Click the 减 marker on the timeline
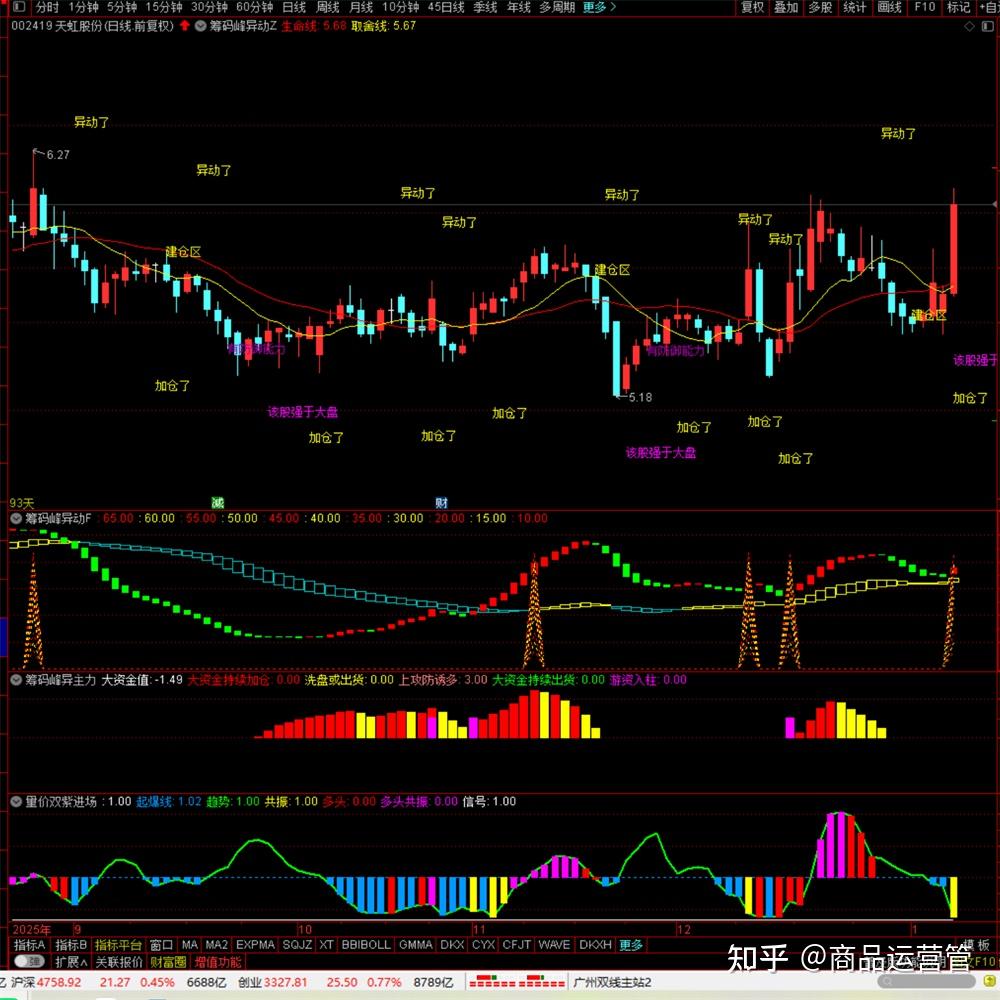 [218, 501]
